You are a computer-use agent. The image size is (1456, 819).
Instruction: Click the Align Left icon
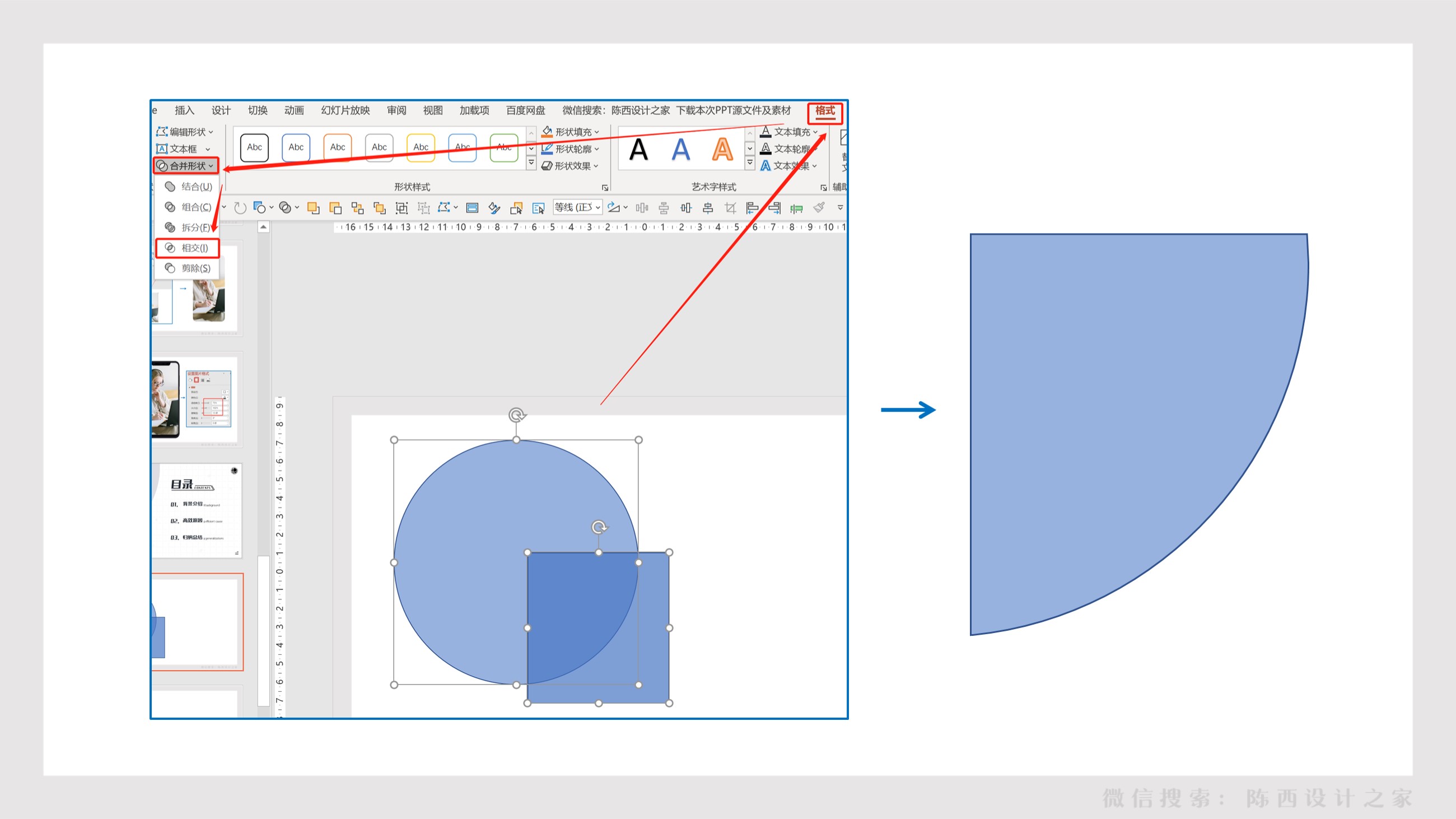pyautogui.click(x=752, y=208)
